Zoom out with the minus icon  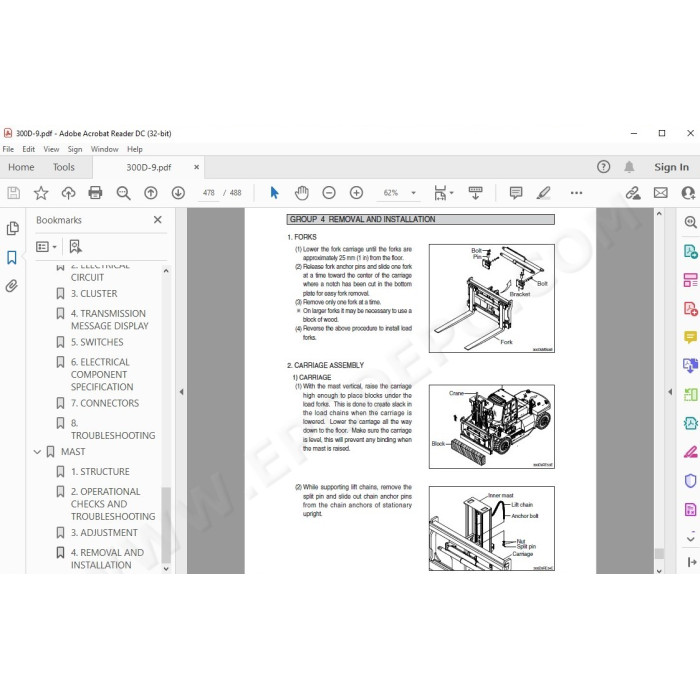[x=329, y=193]
